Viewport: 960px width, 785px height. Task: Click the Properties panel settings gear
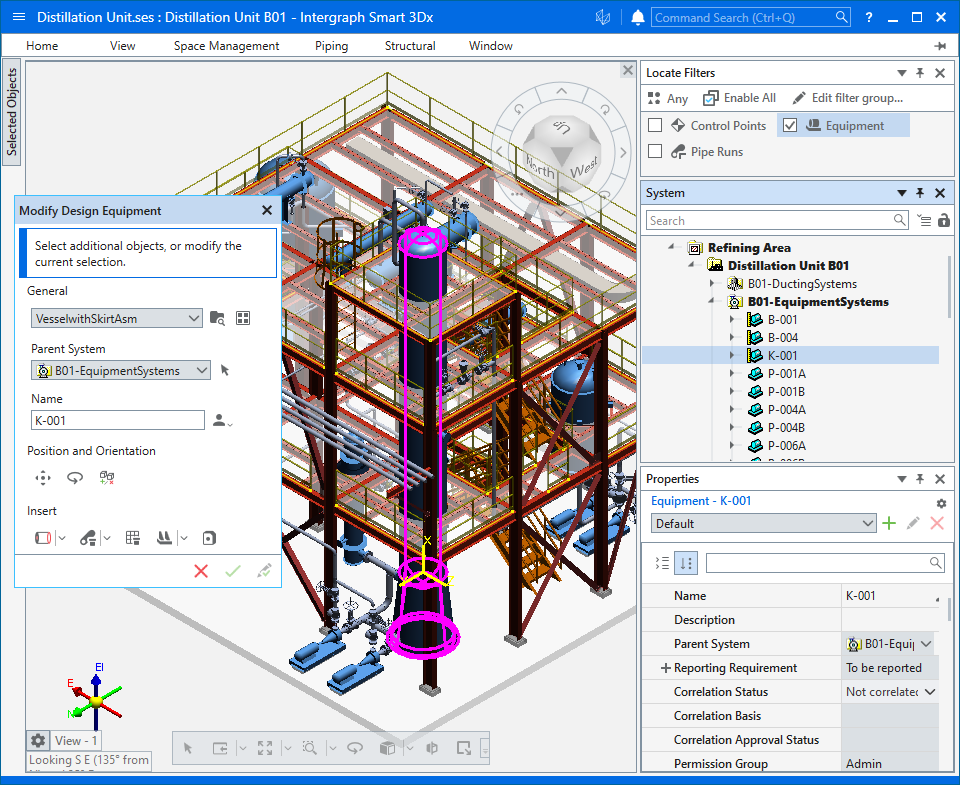point(941,503)
